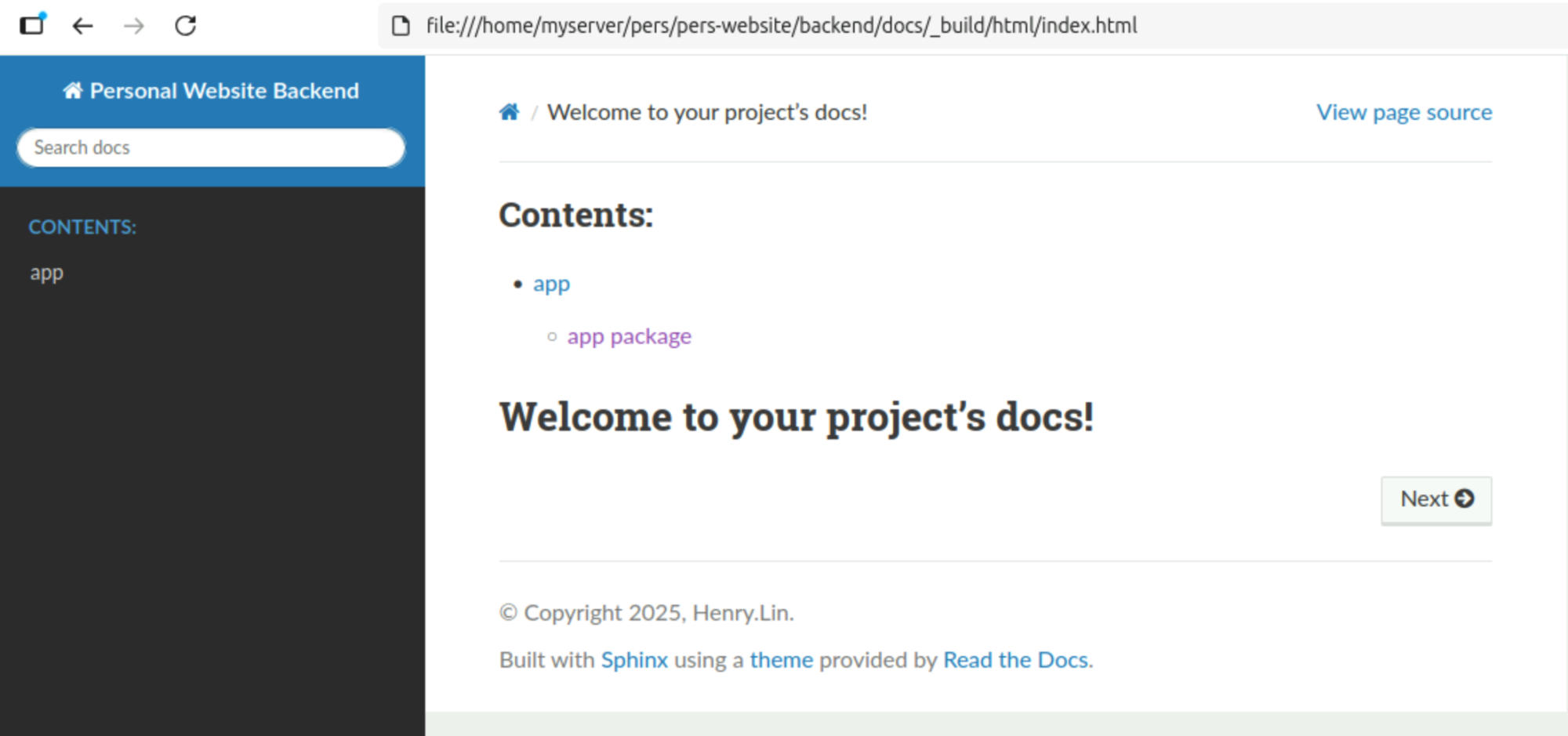Open the Personal Website Backend home link
The height and width of the screenshot is (736, 1568).
[212, 91]
